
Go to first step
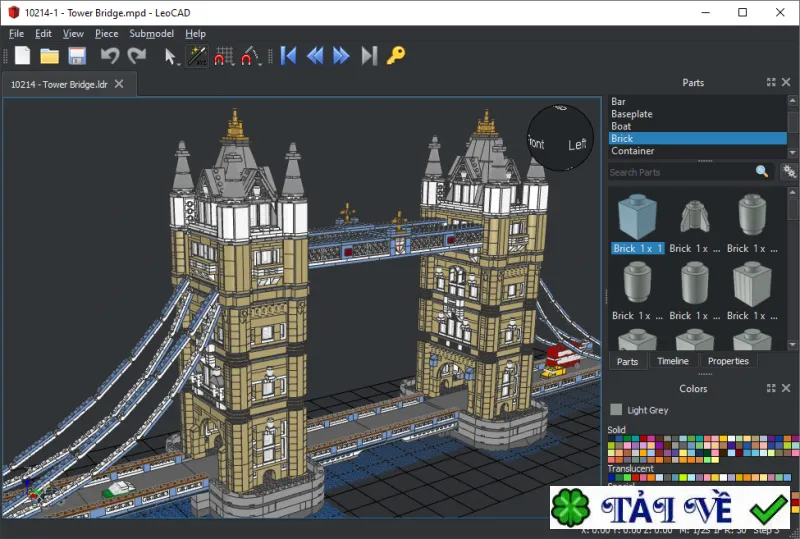pyautogui.click(x=288, y=56)
